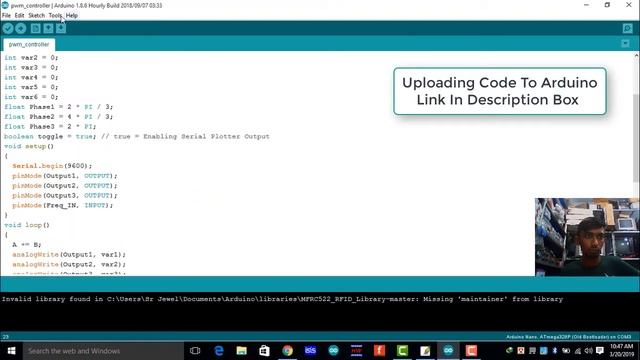Click the 'float Phase2 = 4 * PI / 3;' line
This screenshot has width=640, height=360.
point(58,117)
